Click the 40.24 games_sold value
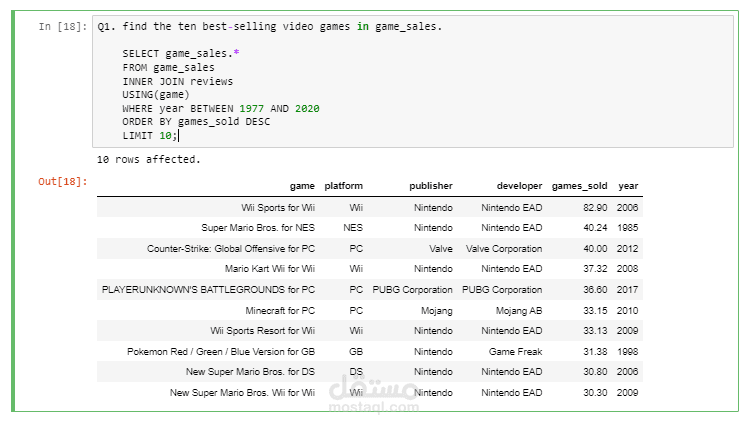The width and height of the screenshot is (749, 423). (x=595, y=228)
